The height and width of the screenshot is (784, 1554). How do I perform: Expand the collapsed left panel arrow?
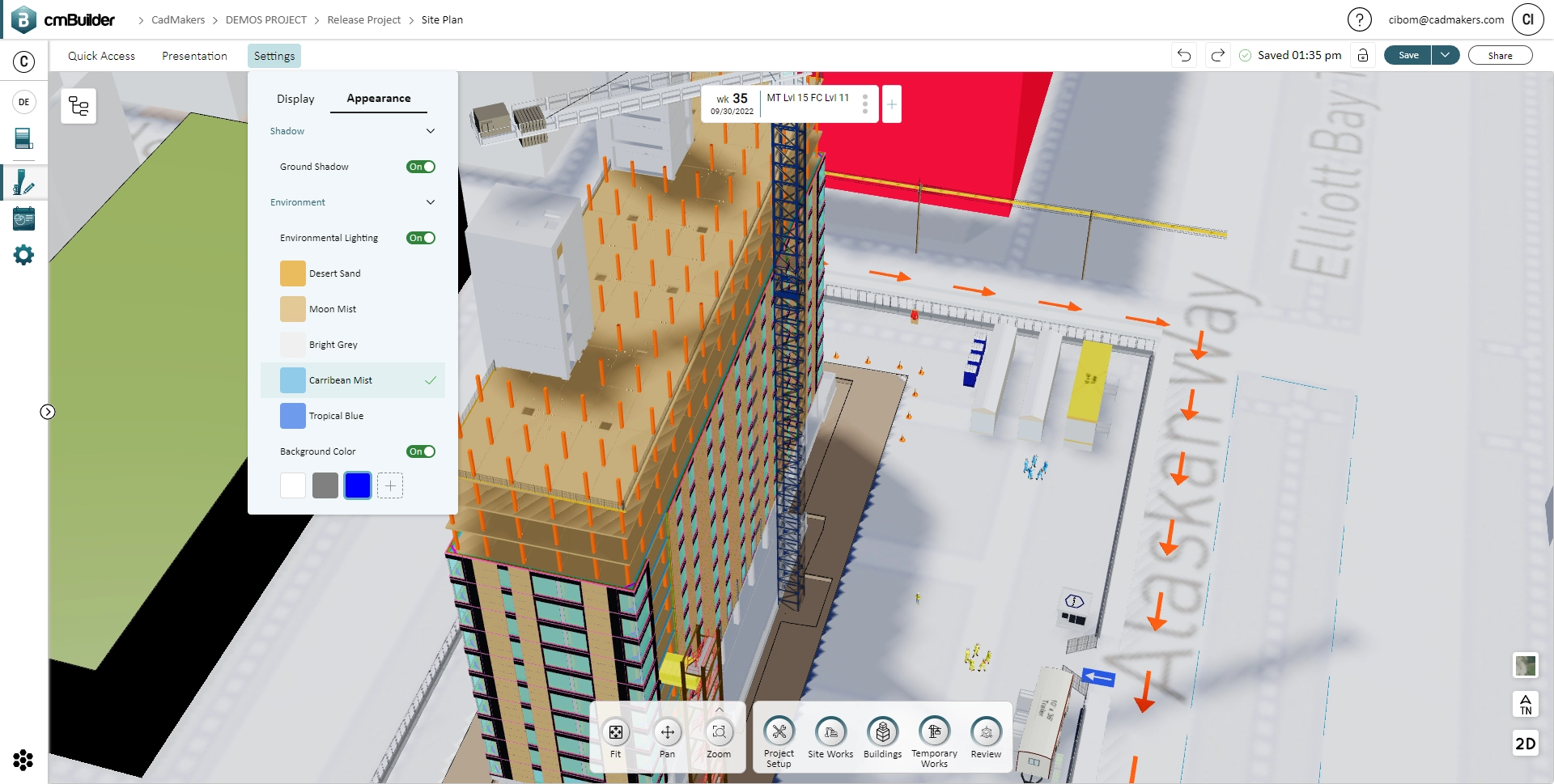tap(48, 412)
